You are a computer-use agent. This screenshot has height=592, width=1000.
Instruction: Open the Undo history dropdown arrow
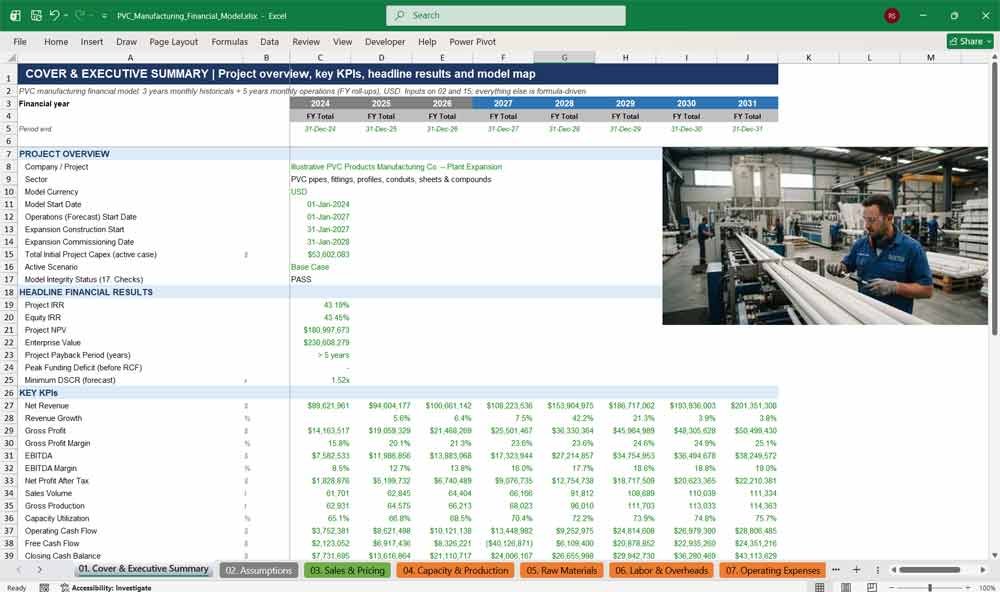point(66,15)
